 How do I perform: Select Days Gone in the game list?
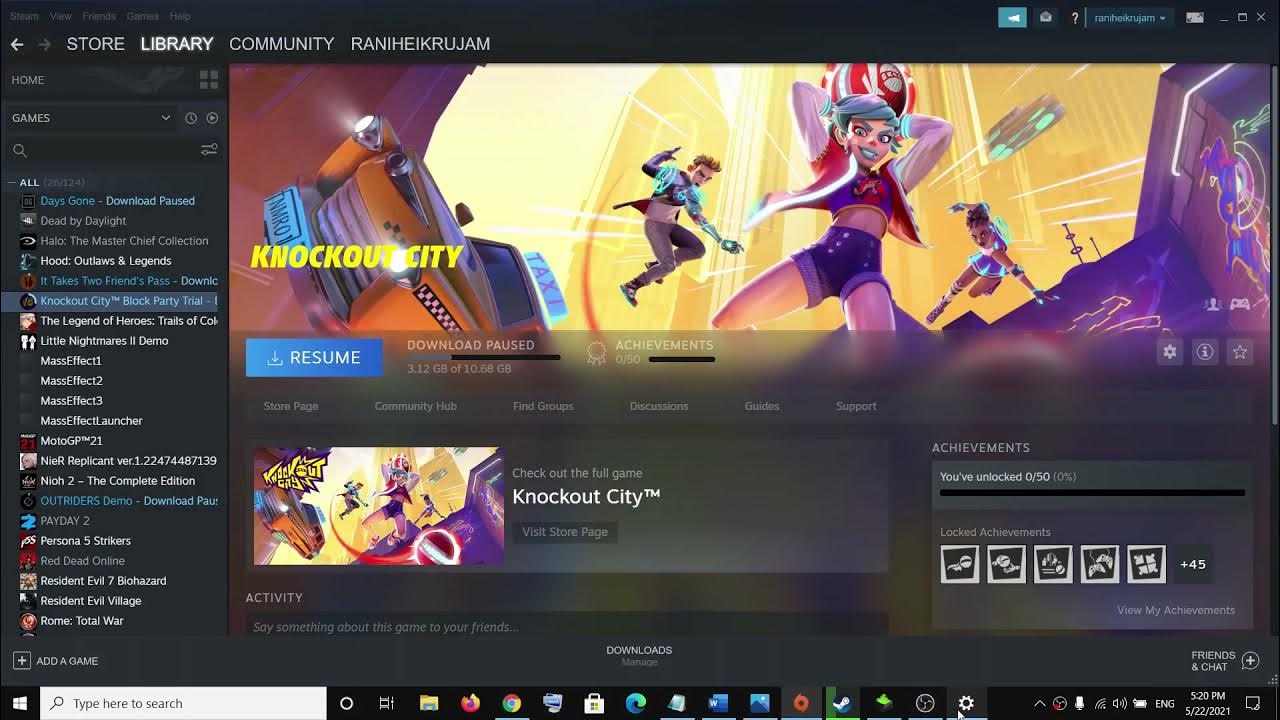point(118,201)
